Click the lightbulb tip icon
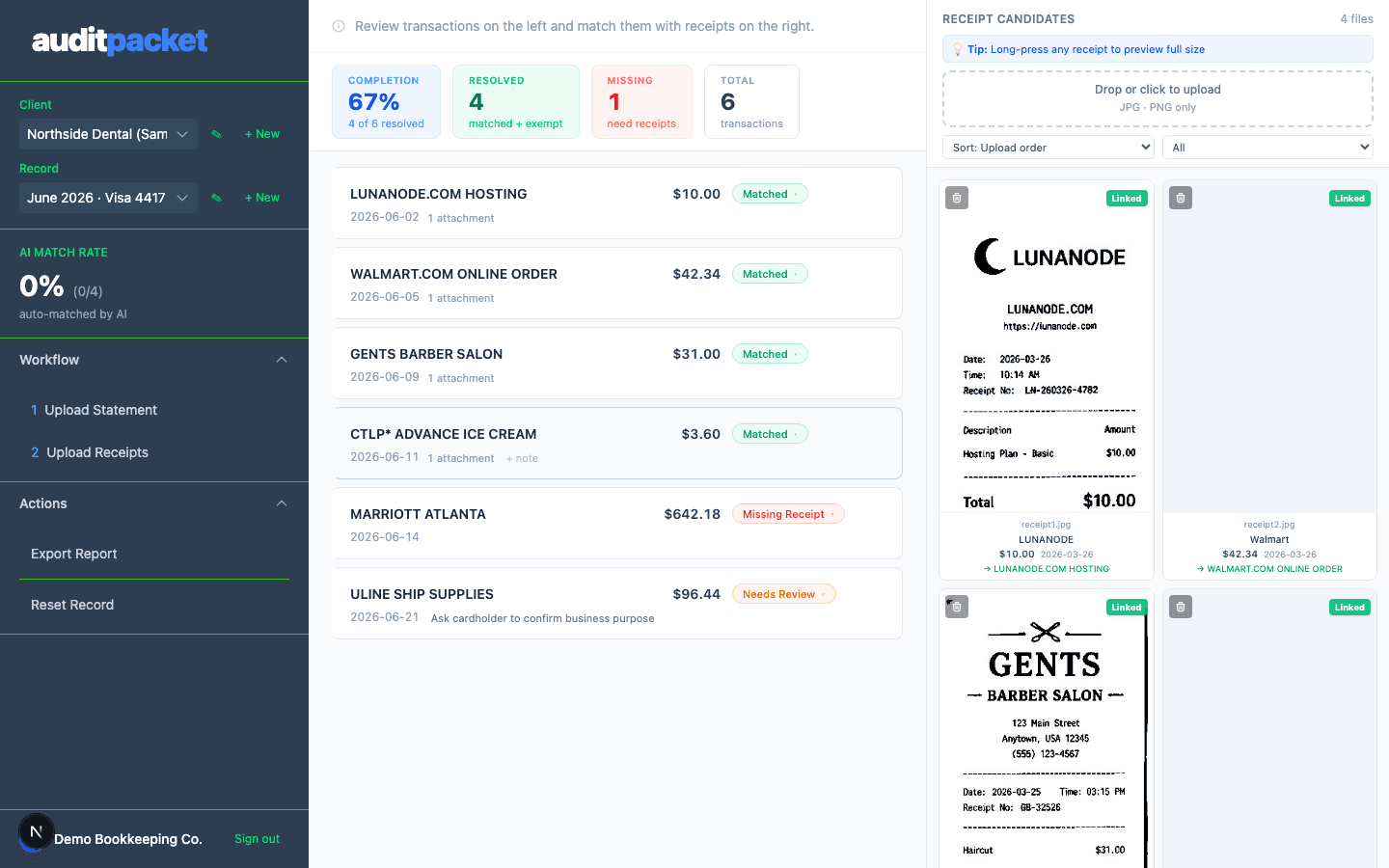1389x868 pixels. click(958, 49)
